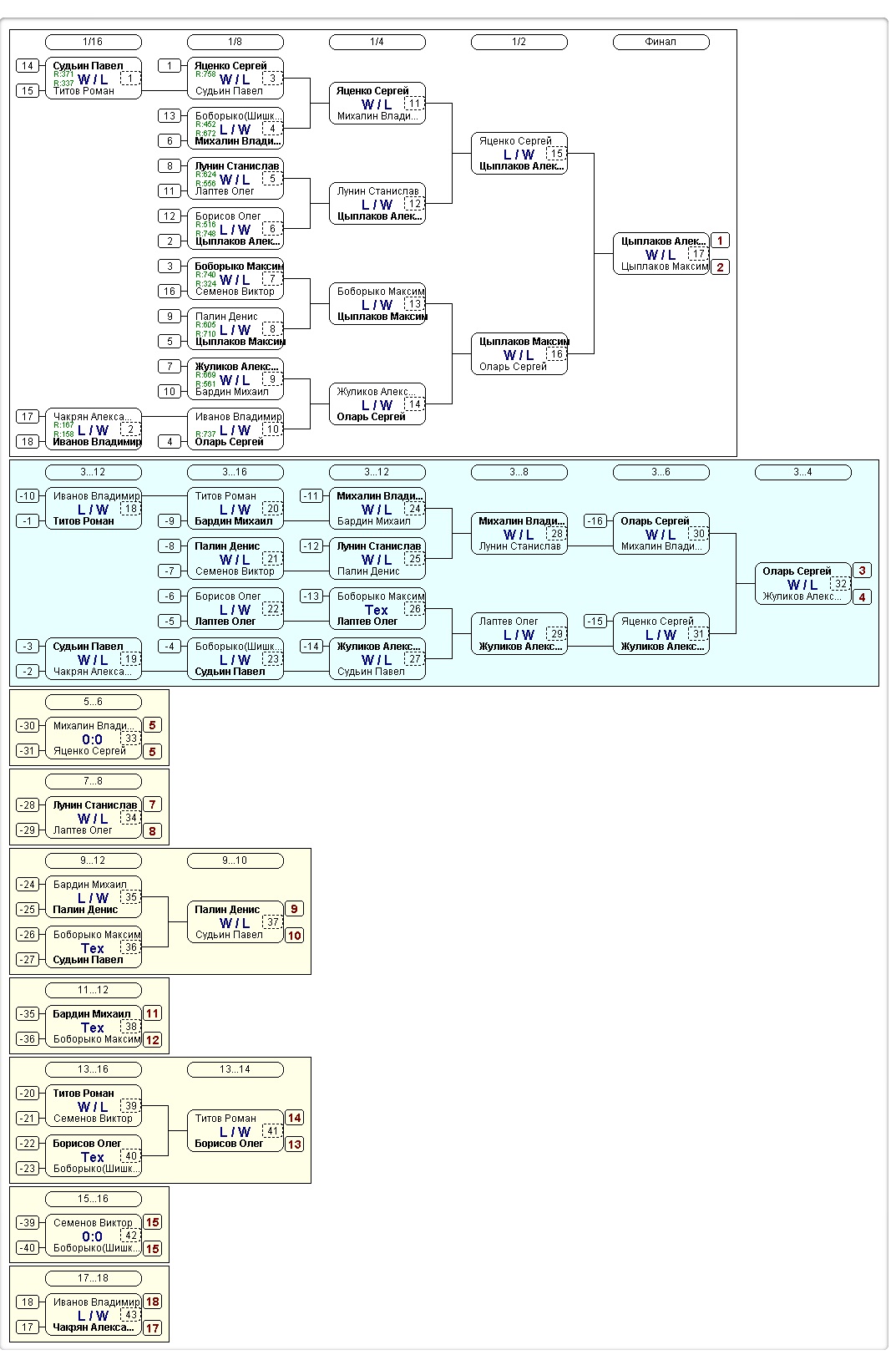Open match number 17 in the final
This screenshot has height=1355, width=896.
pyautogui.click(x=698, y=254)
